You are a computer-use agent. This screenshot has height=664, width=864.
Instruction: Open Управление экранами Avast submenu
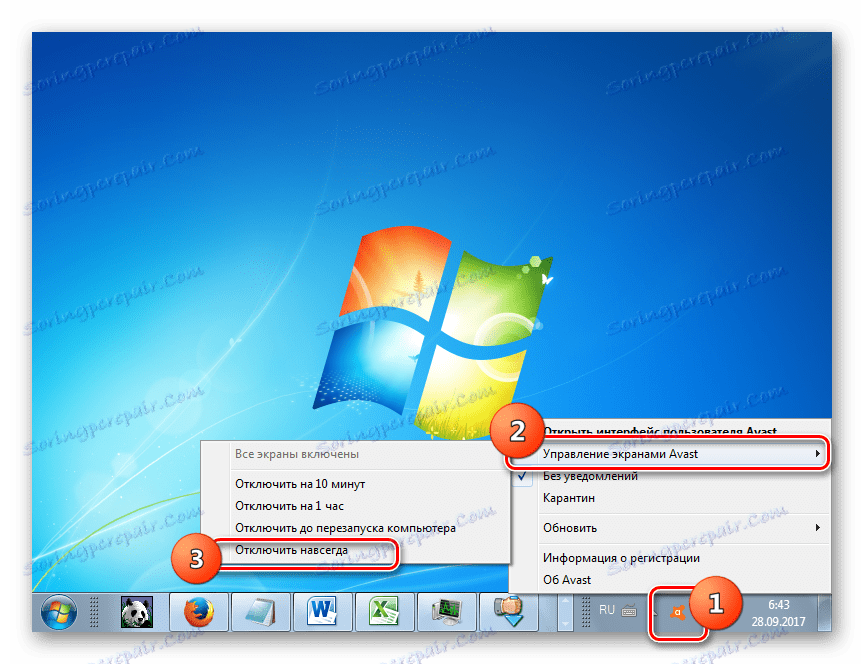click(668, 454)
